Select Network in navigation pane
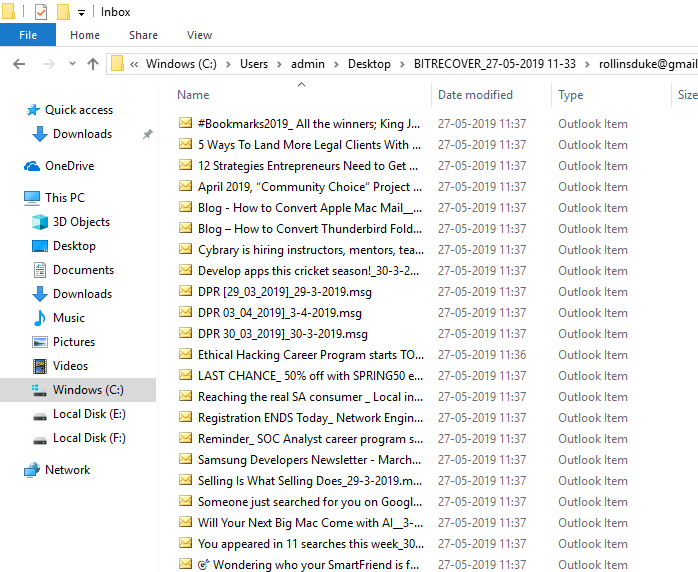This screenshot has height=572, width=698. (67, 470)
